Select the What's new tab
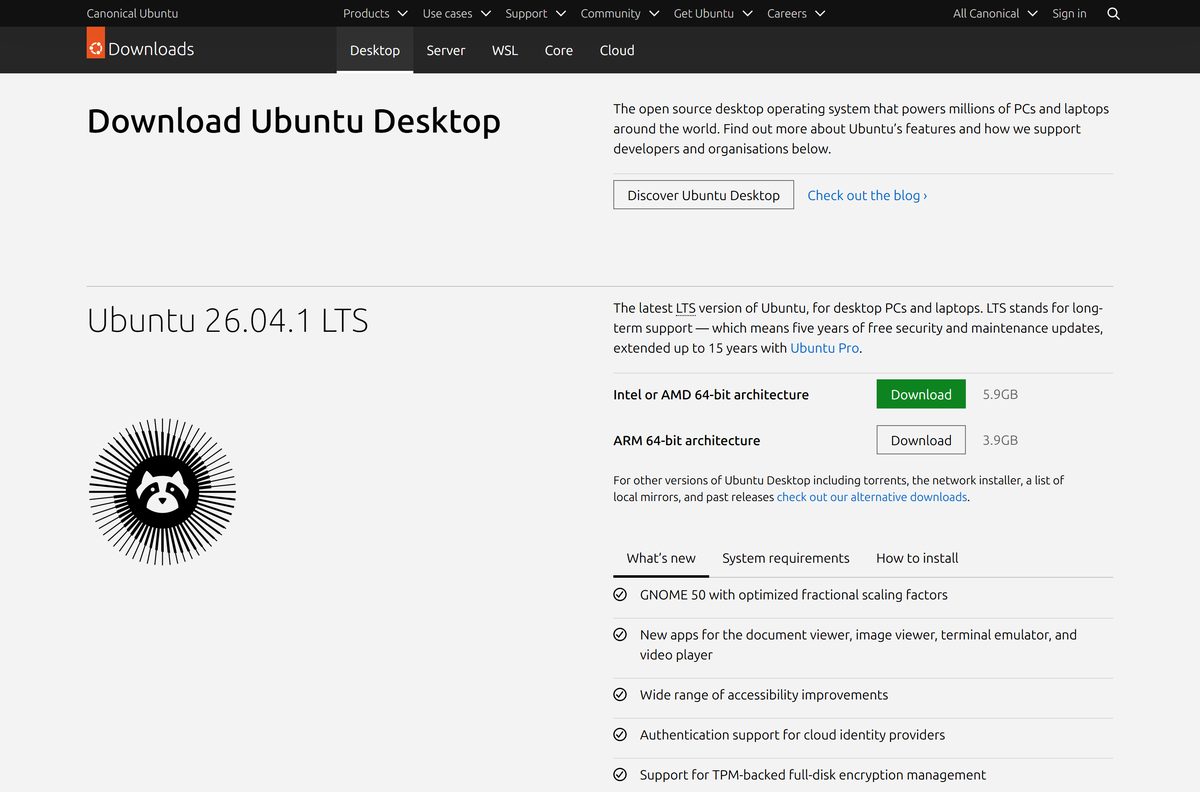 (x=661, y=558)
